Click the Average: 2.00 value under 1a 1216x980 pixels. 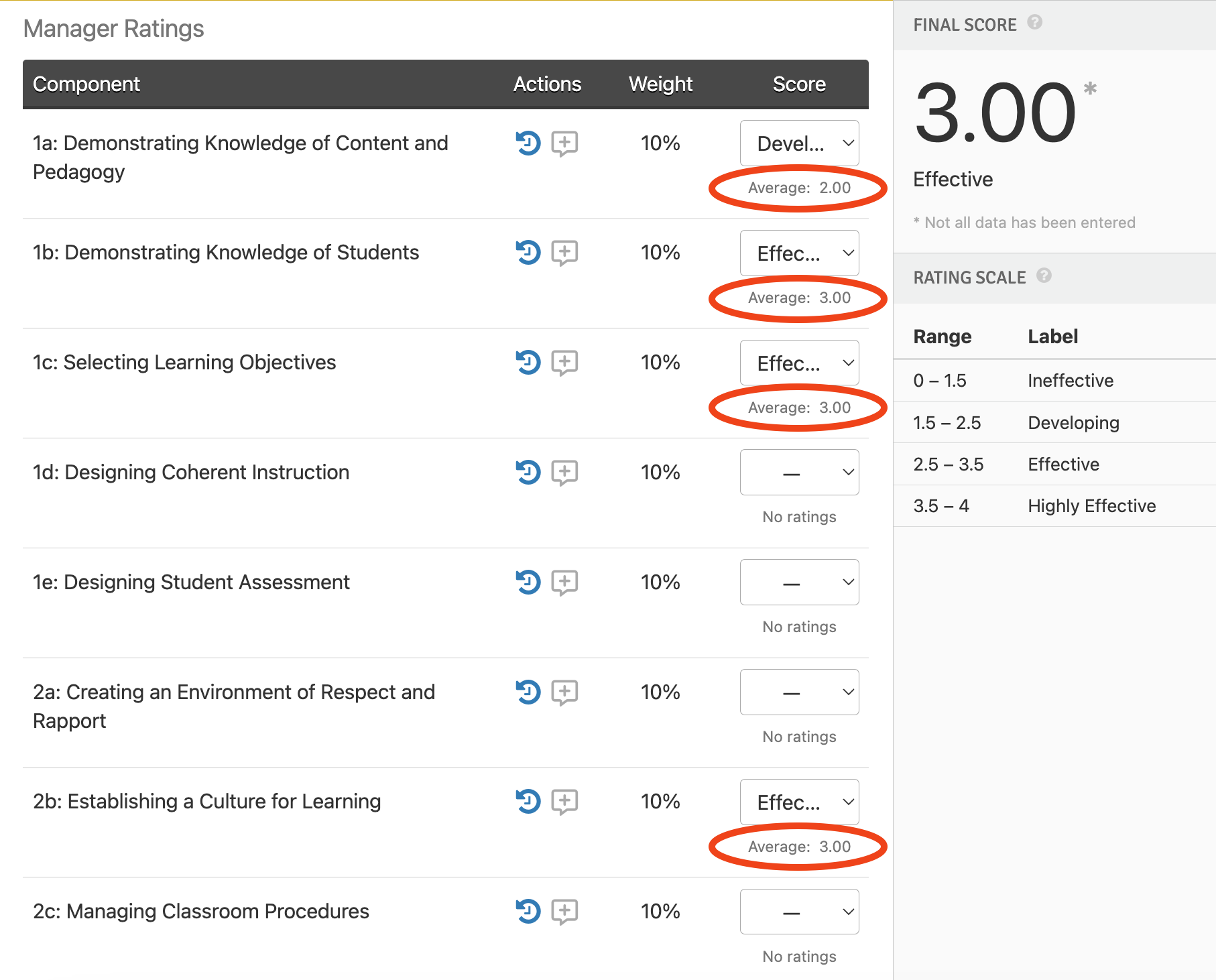click(x=799, y=188)
